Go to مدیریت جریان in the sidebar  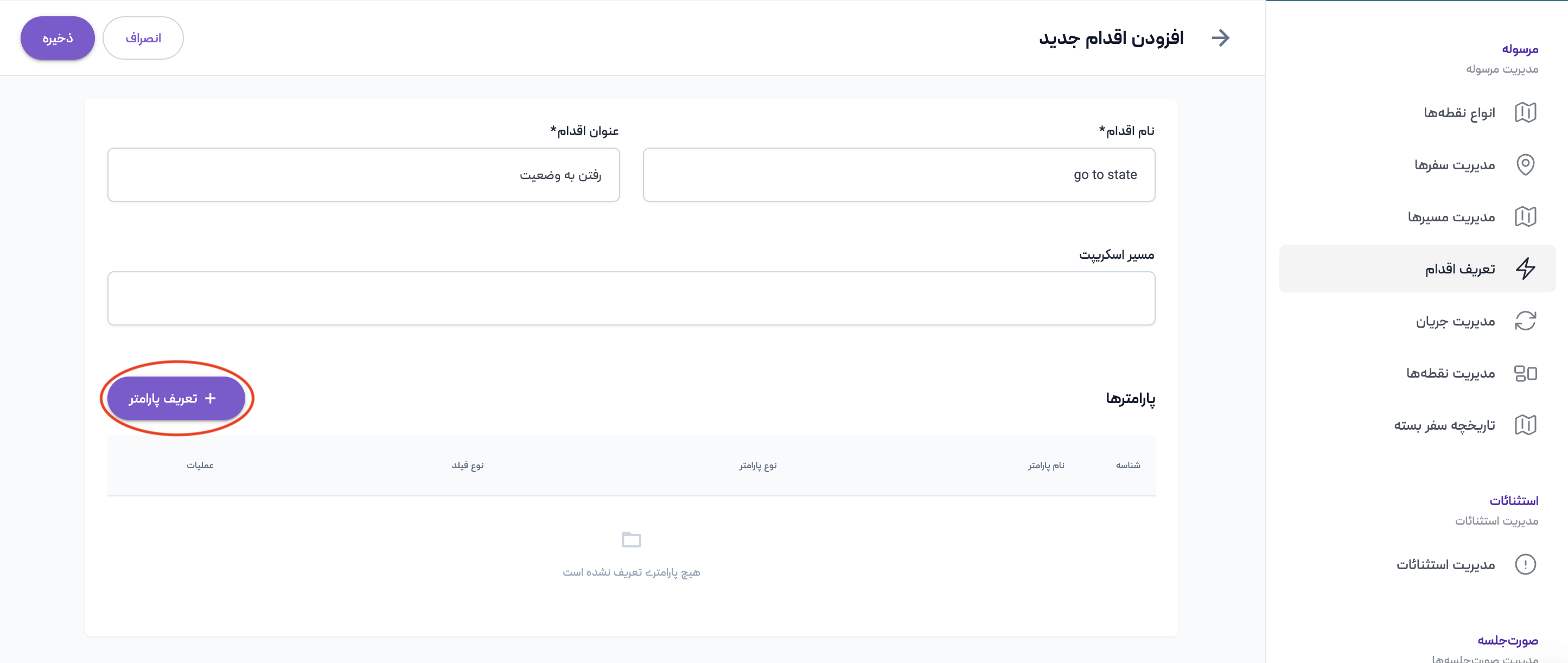point(1455,321)
